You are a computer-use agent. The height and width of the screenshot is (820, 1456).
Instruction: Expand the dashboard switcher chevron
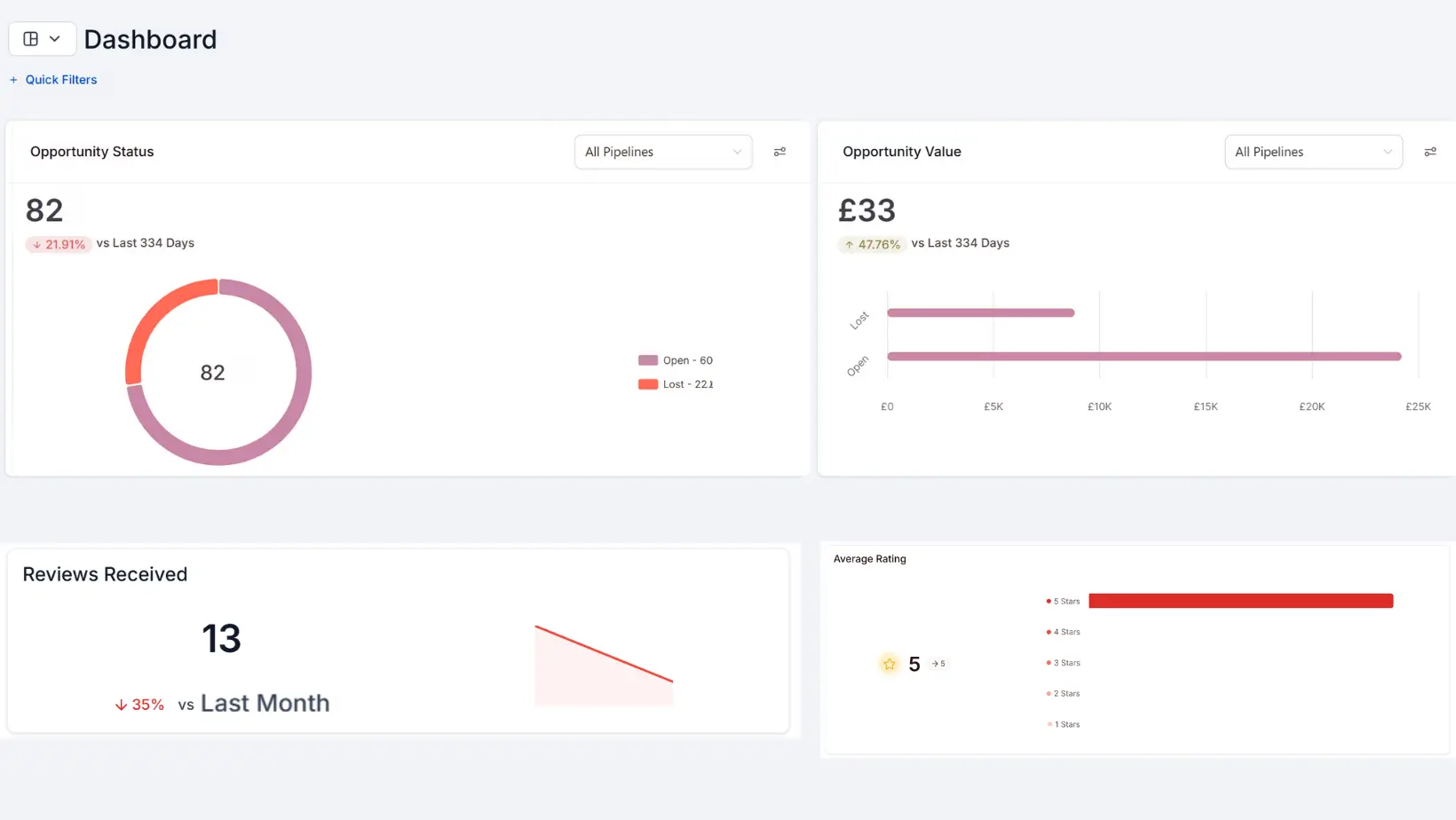(55, 39)
